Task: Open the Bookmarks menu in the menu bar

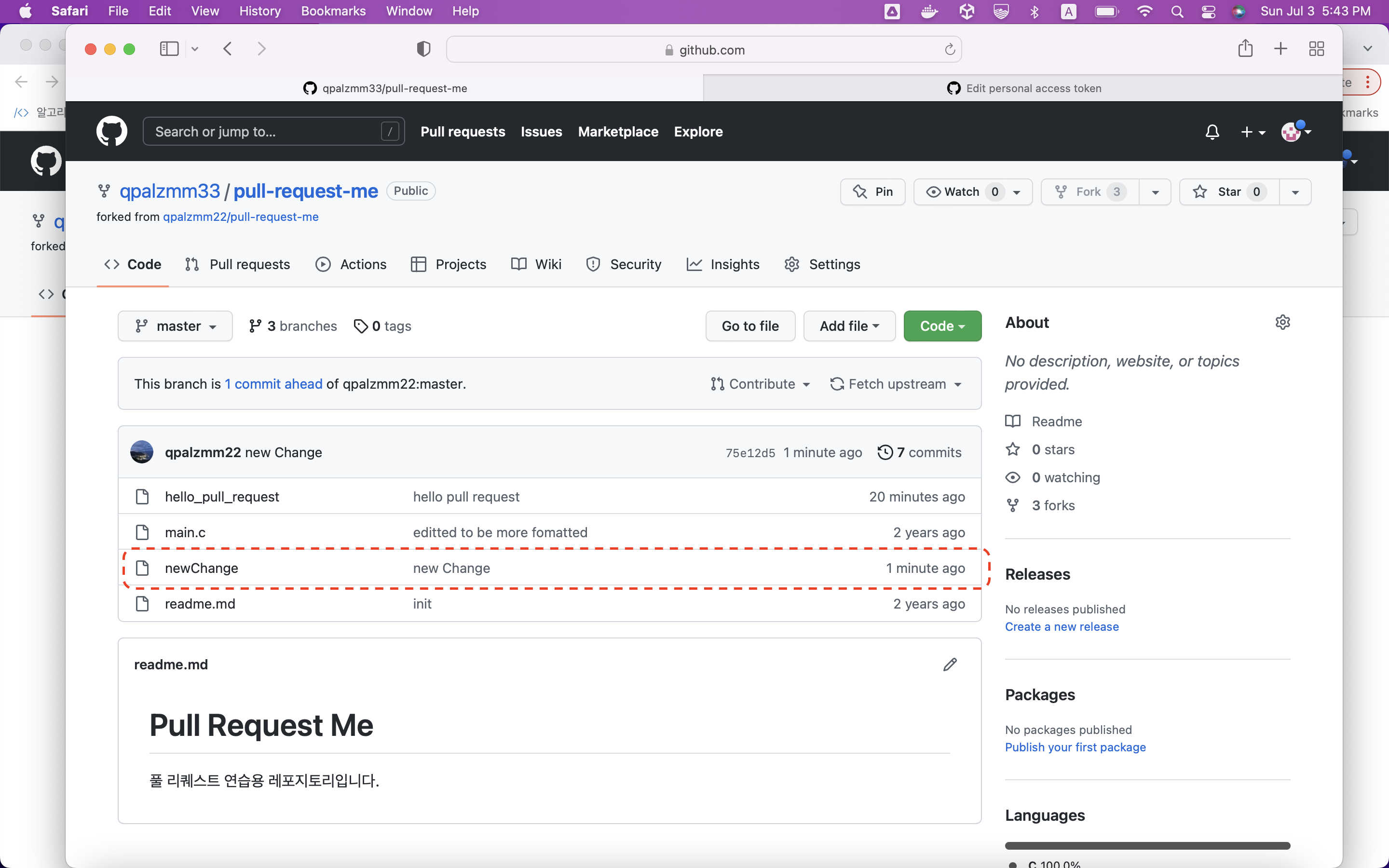Action: click(x=333, y=11)
